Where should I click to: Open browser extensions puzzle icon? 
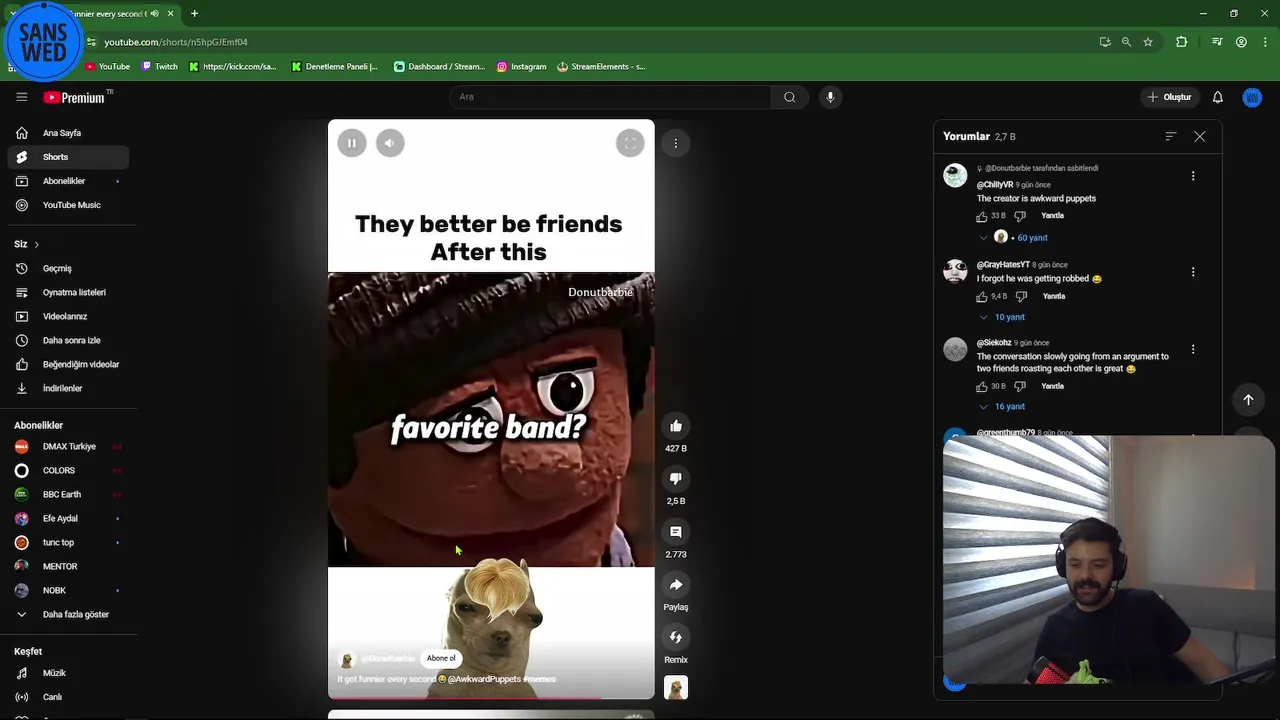pyautogui.click(x=1182, y=42)
